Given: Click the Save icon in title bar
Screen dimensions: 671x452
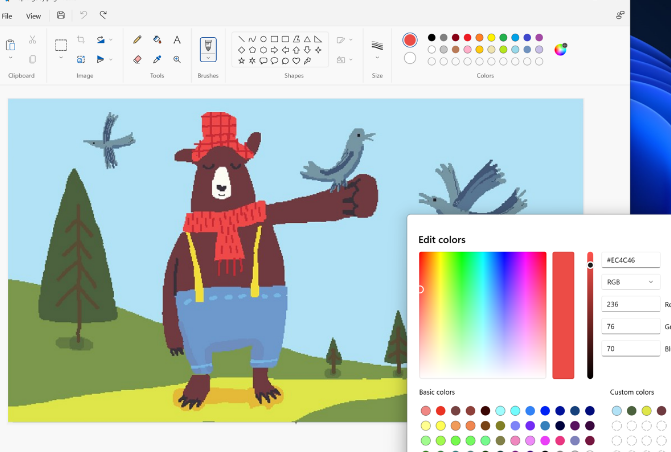Looking at the screenshot, I should 61,16.
